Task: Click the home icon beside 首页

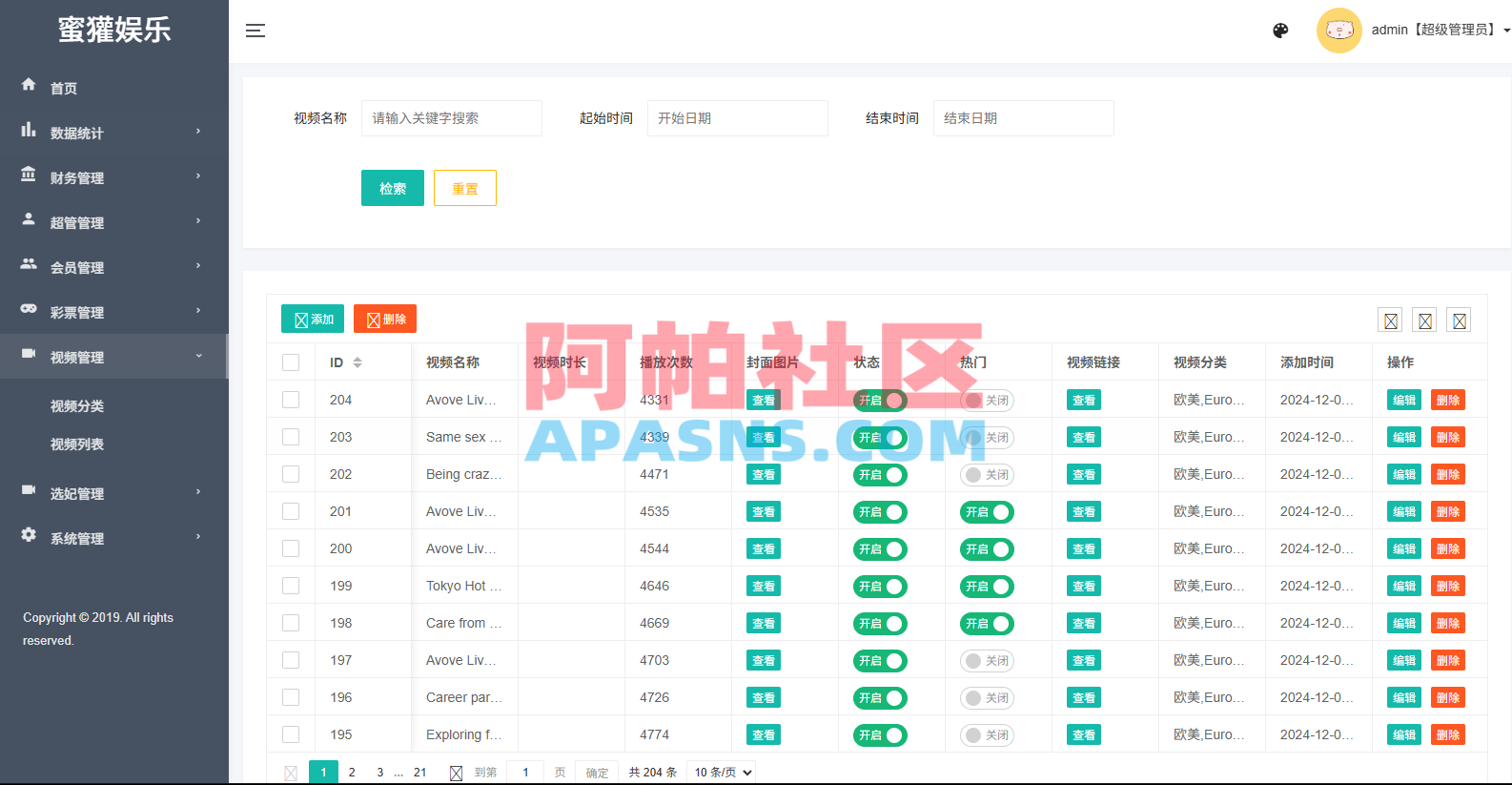Action: point(29,84)
